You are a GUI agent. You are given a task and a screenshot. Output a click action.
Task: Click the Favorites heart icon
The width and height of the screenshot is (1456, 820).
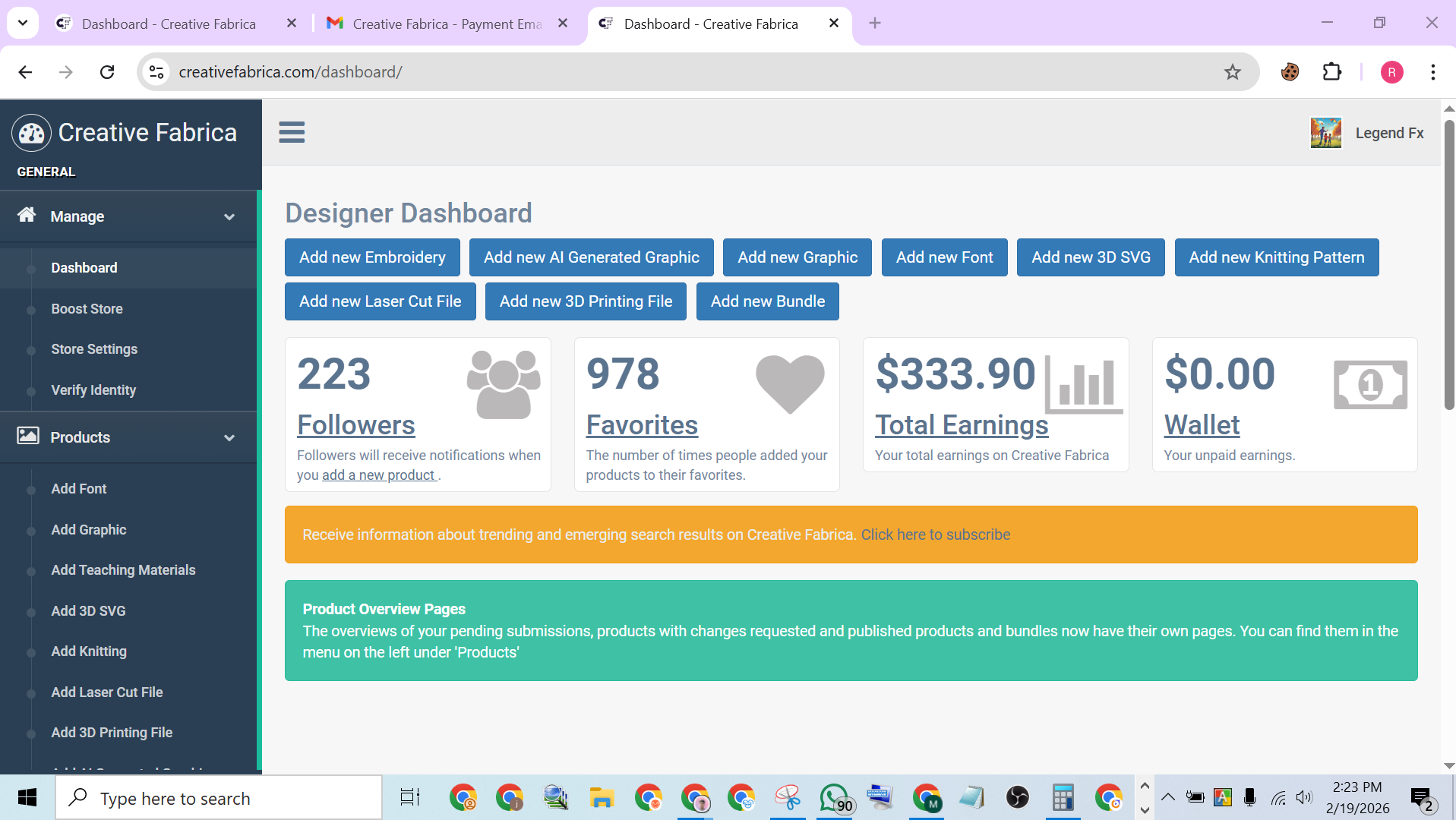[789, 383]
